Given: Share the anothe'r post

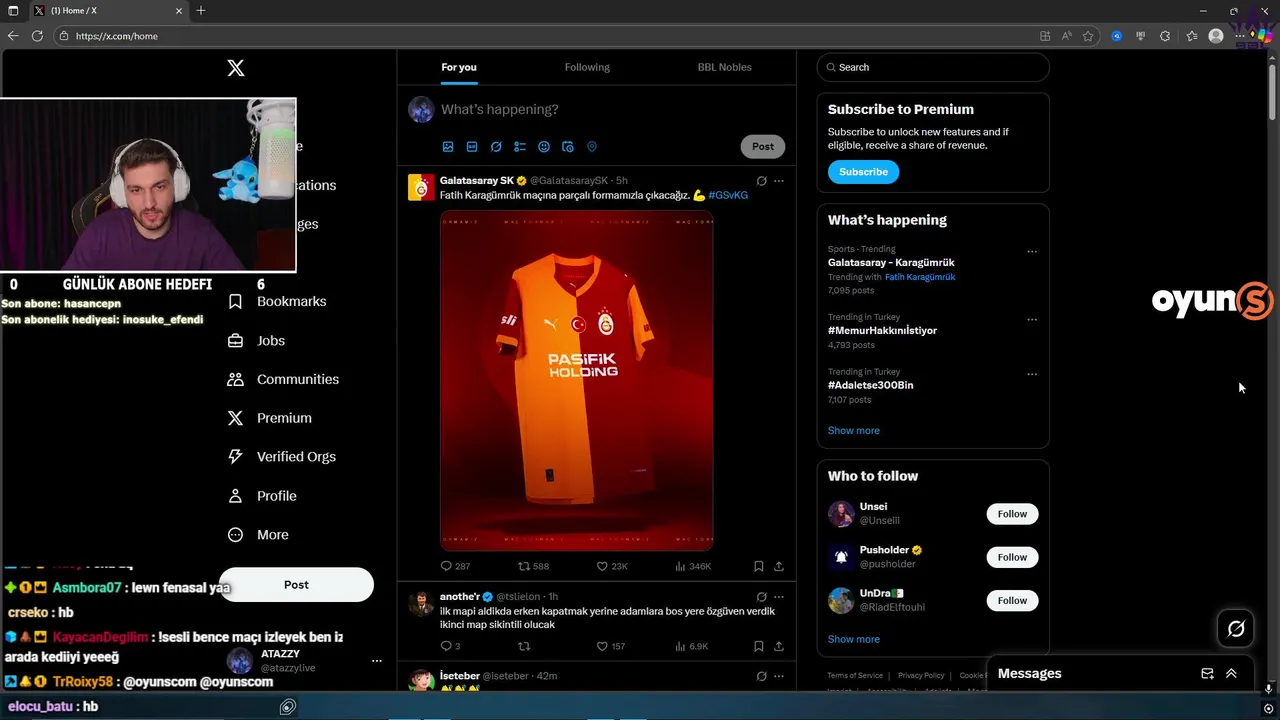Looking at the screenshot, I should pyautogui.click(x=779, y=646).
